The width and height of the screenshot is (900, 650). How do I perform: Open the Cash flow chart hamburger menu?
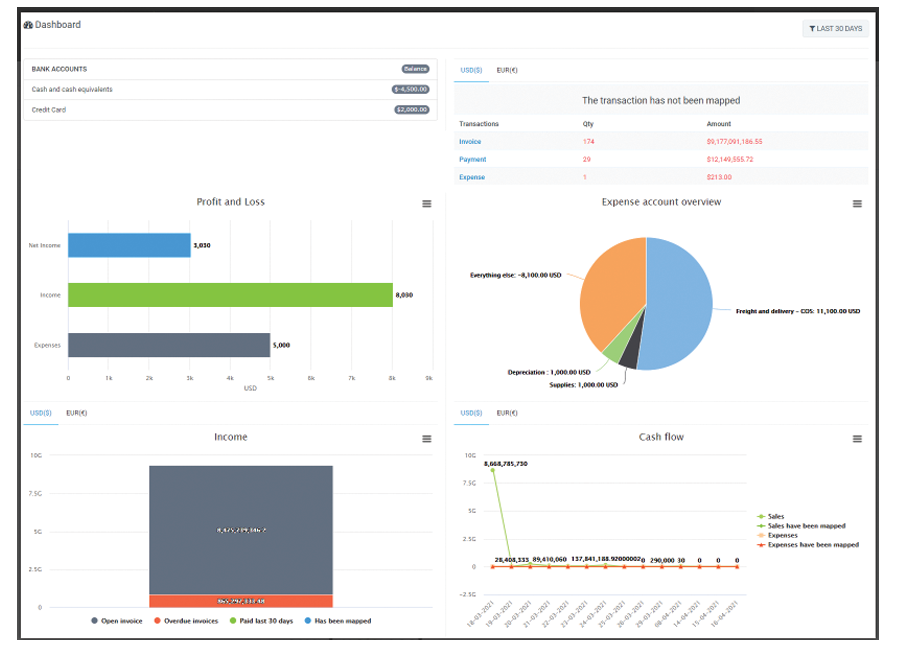857,439
